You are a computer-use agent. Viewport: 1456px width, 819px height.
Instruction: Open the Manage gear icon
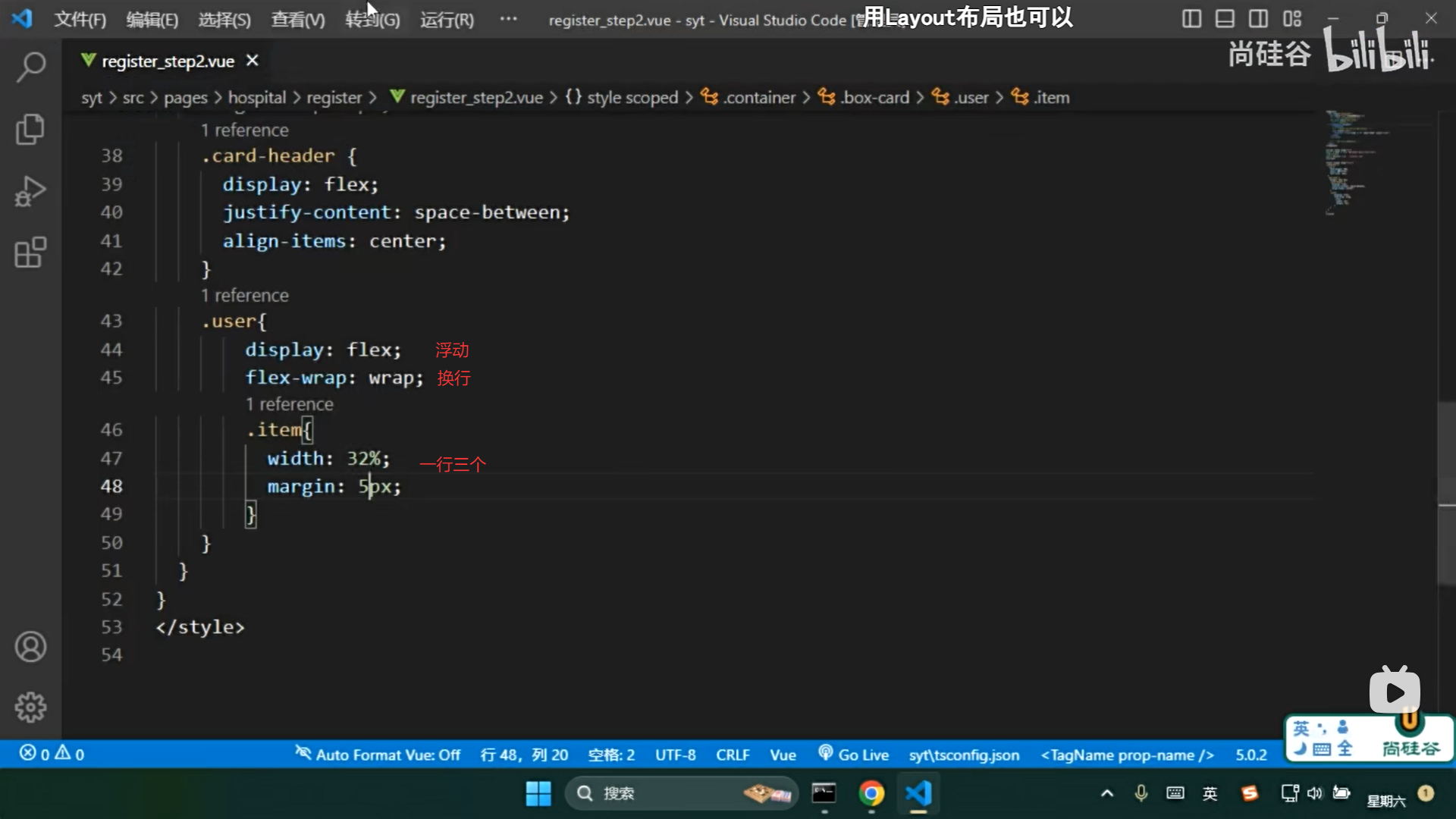pyautogui.click(x=30, y=708)
